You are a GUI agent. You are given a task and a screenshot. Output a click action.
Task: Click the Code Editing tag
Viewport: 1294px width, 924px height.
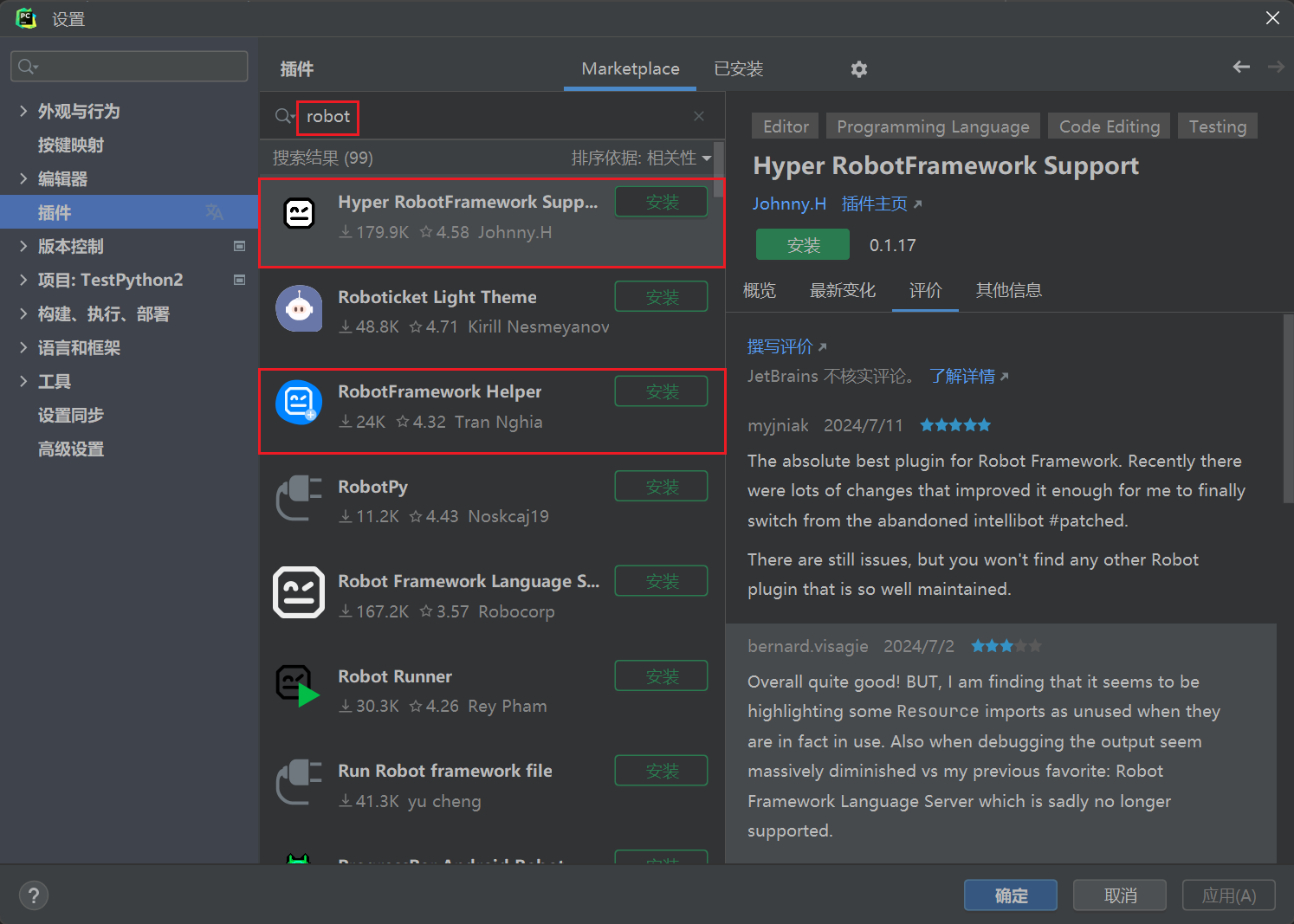(x=1109, y=126)
